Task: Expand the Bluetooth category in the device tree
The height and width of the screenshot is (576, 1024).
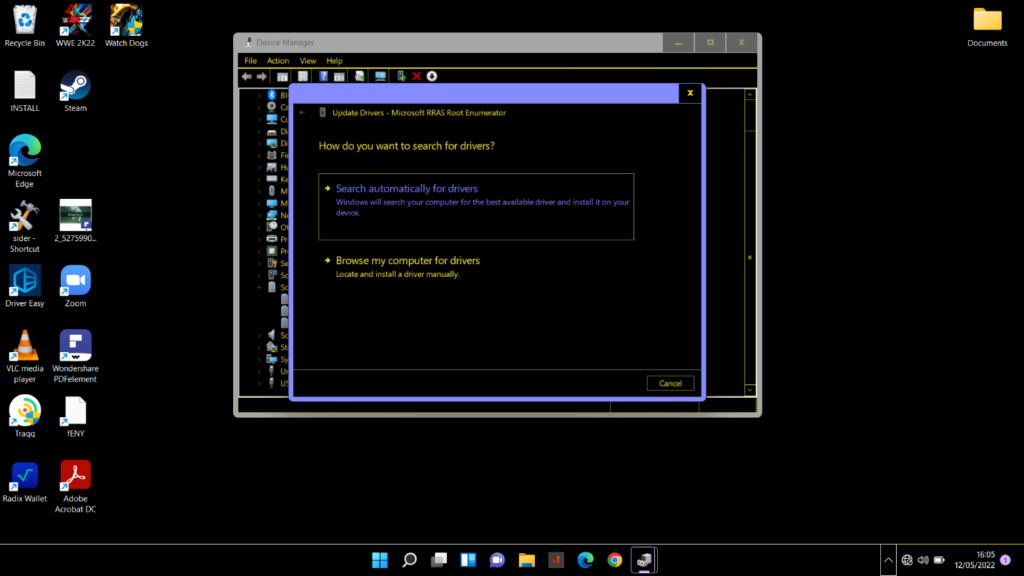Action: 258,93
